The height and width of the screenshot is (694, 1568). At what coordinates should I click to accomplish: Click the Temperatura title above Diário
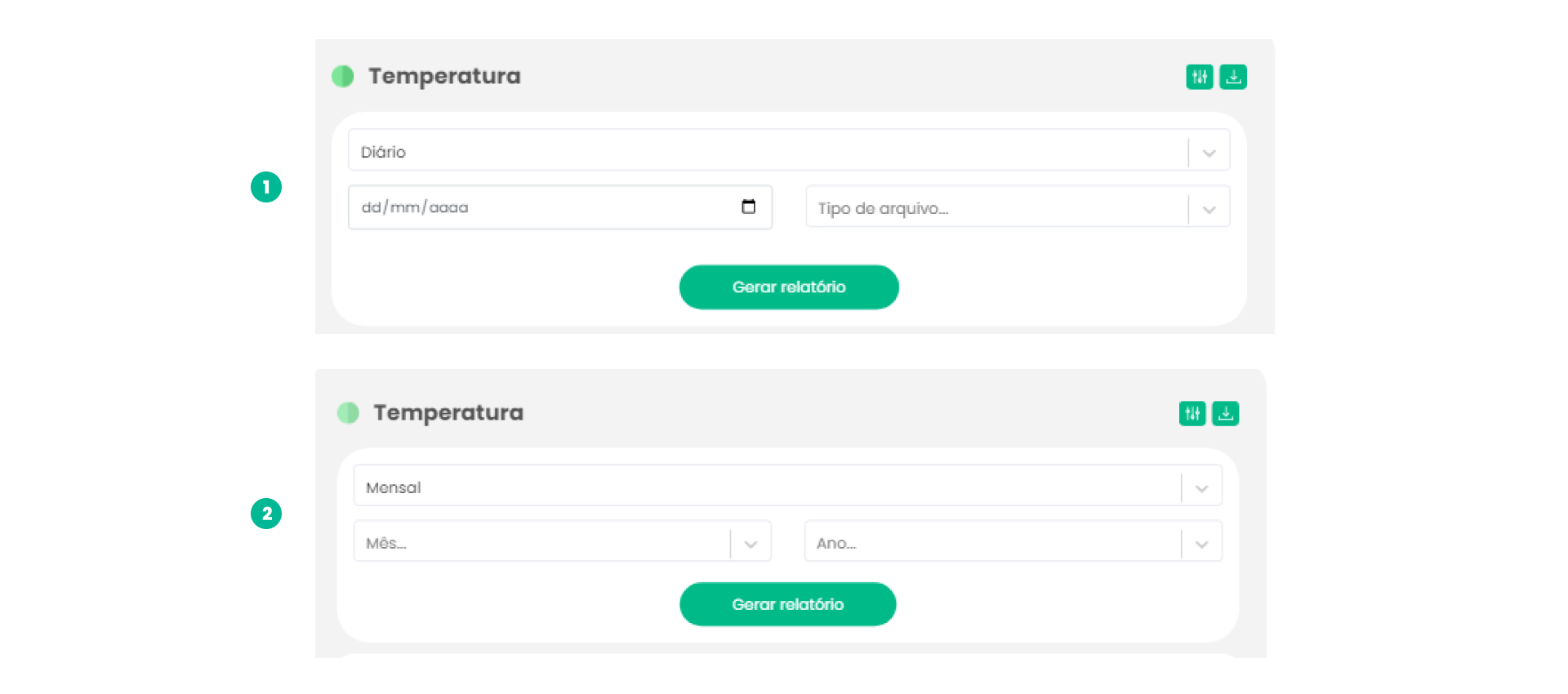(x=444, y=76)
